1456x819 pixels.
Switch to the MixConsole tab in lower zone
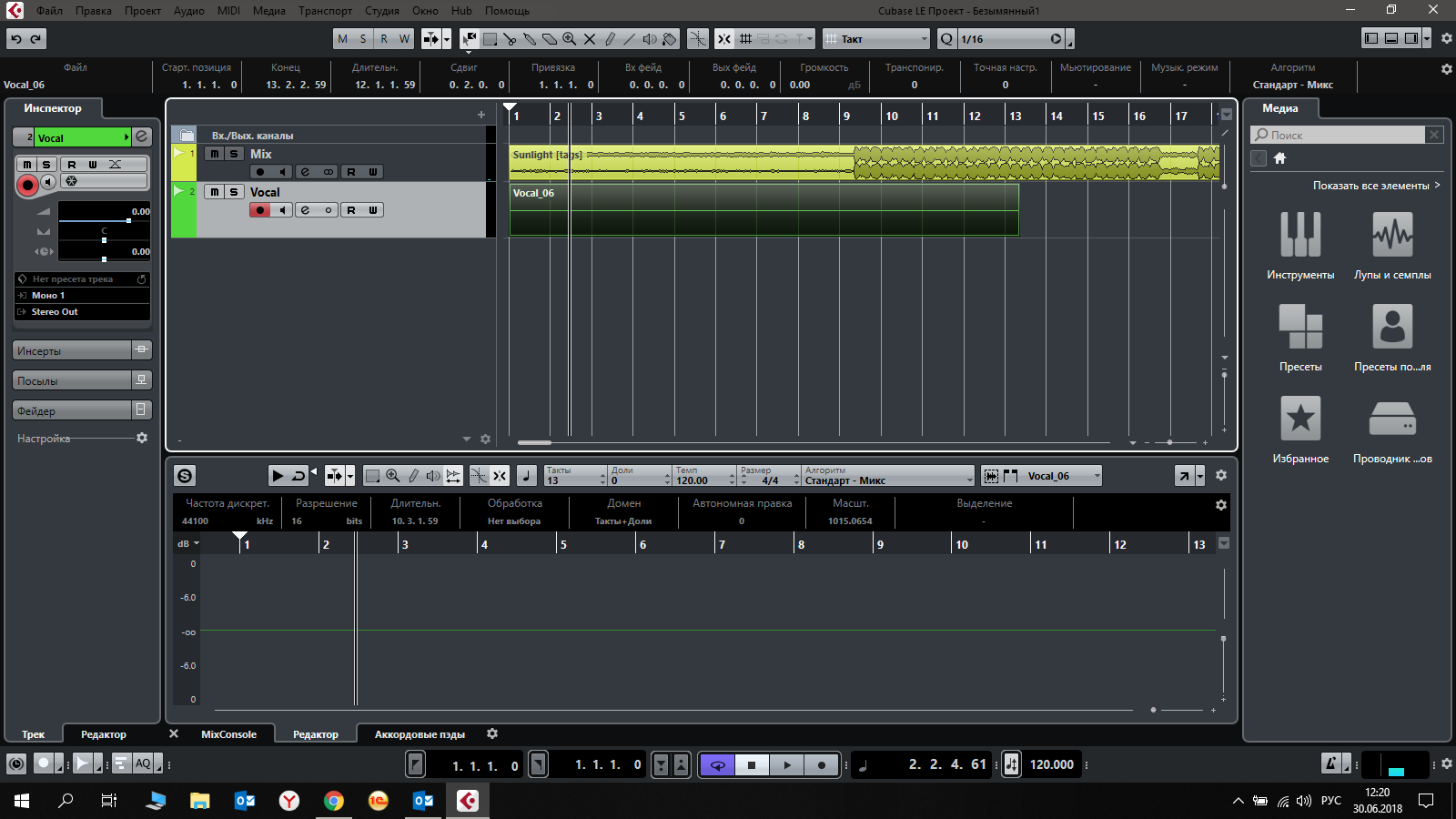[228, 734]
